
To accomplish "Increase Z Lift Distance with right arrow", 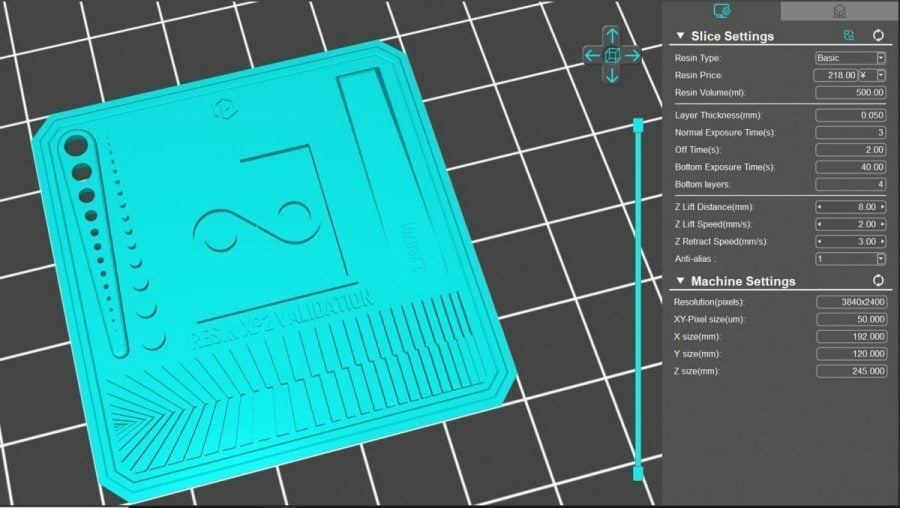I will tap(882, 207).
